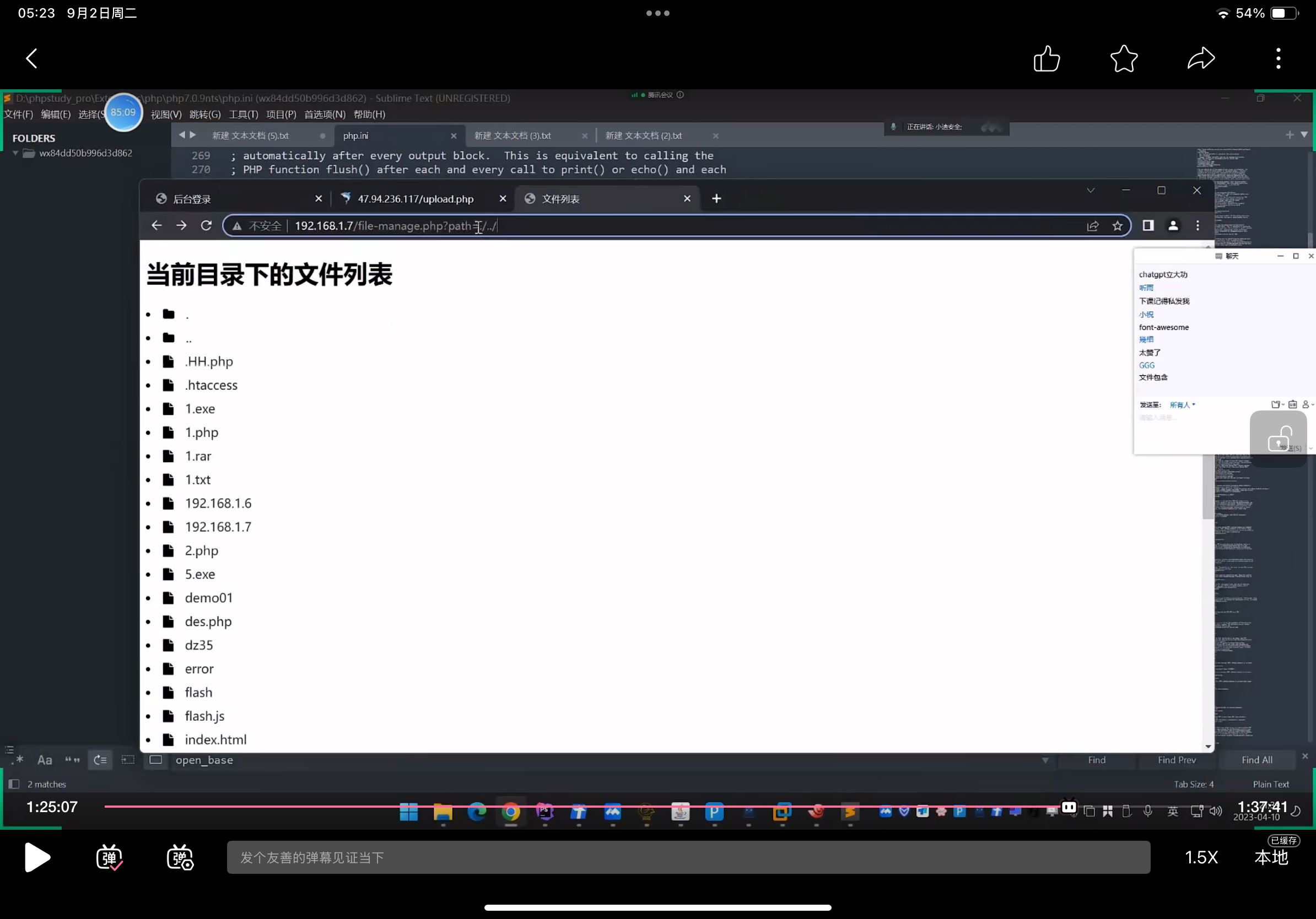Toggle wrap option in find bar
The height and width of the screenshot is (919, 1316).
click(x=100, y=760)
